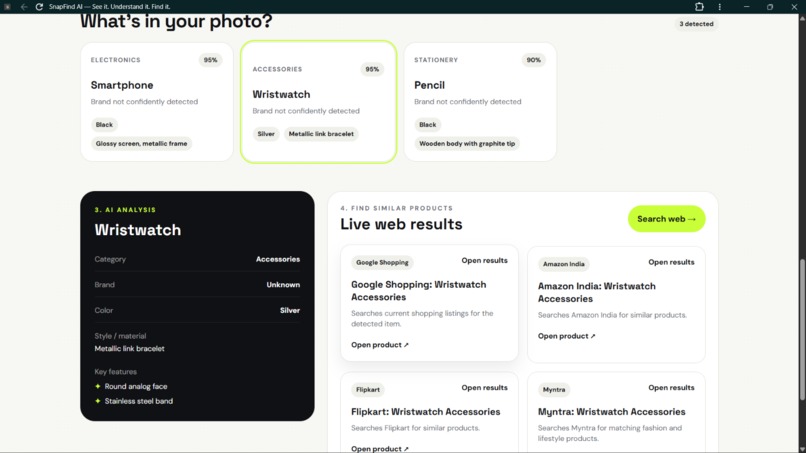Click 'Stainless steel band' key feature
Image resolution: width=806 pixels, height=453 pixels.
coord(139,402)
